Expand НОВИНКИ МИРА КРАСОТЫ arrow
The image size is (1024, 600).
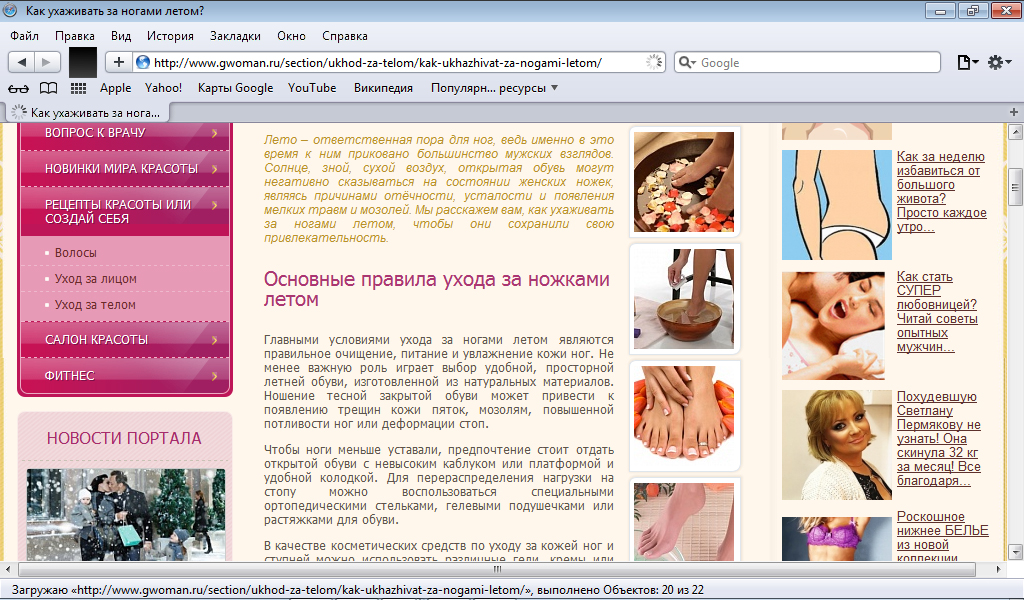[x=215, y=169]
